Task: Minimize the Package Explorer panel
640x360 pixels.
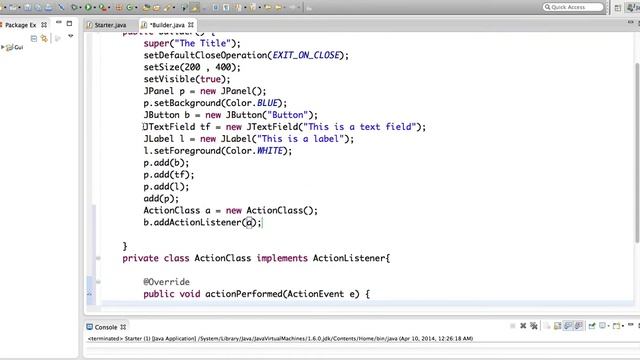Action: tap(59, 22)
